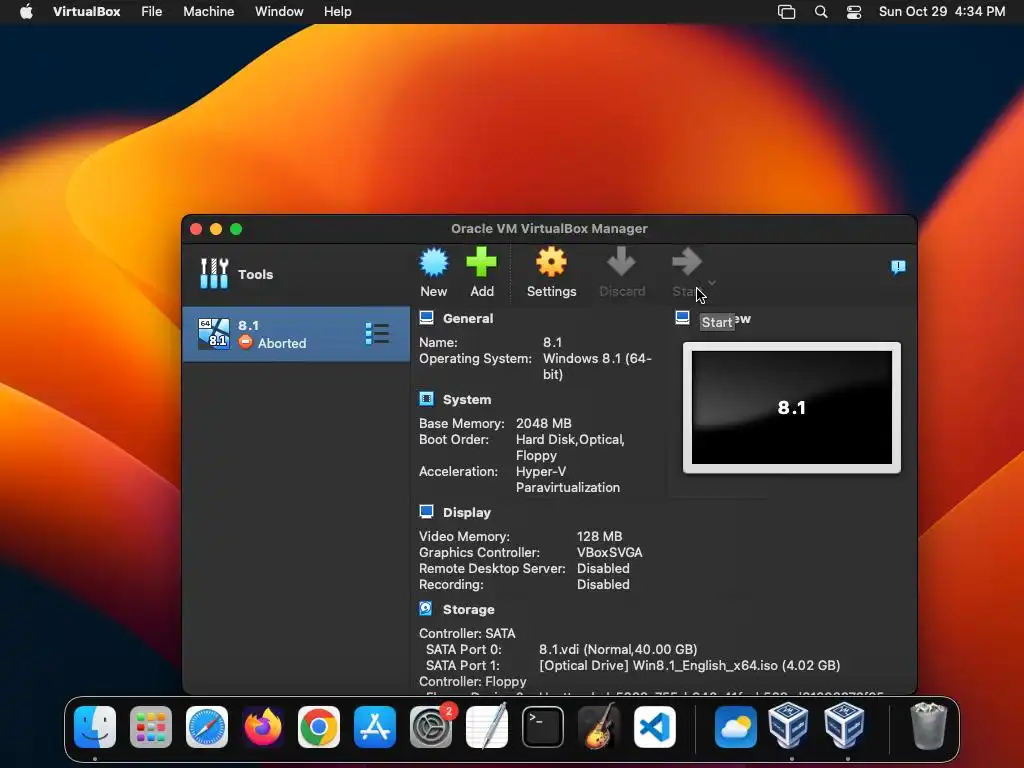Viewport: 1024px width, 768px height.
Task: Open the VirtualBox application menu
Action: pos(86,11)
